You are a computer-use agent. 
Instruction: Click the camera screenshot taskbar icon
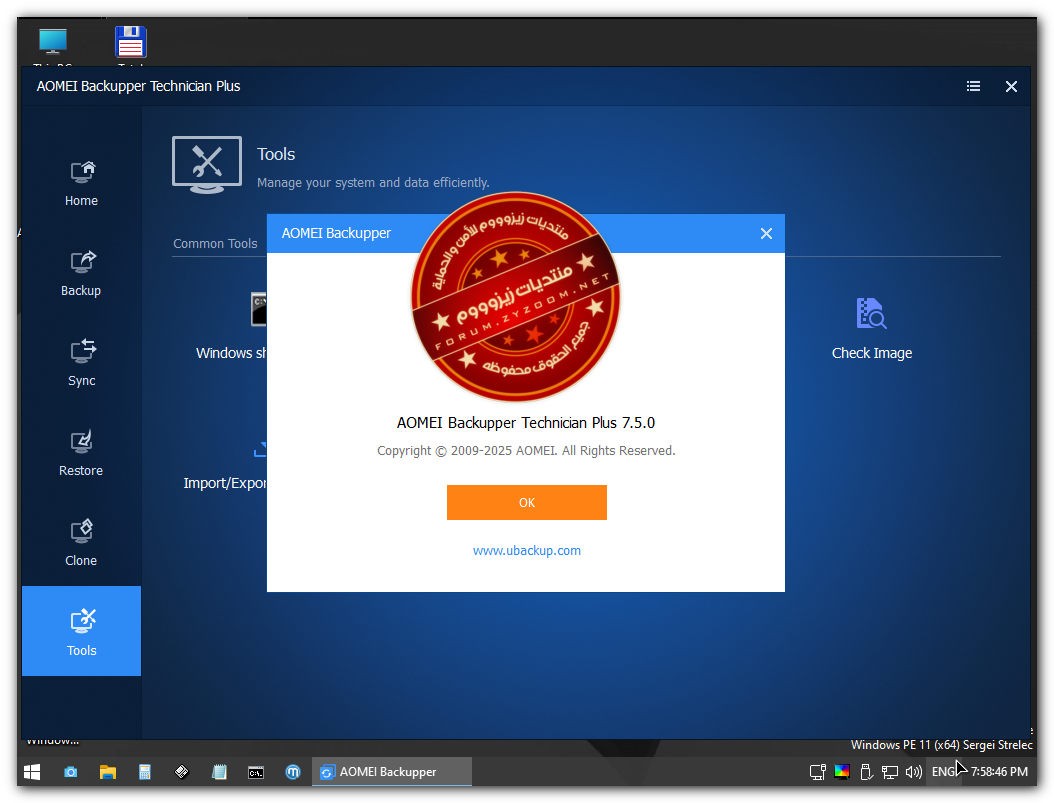(71, 772)
